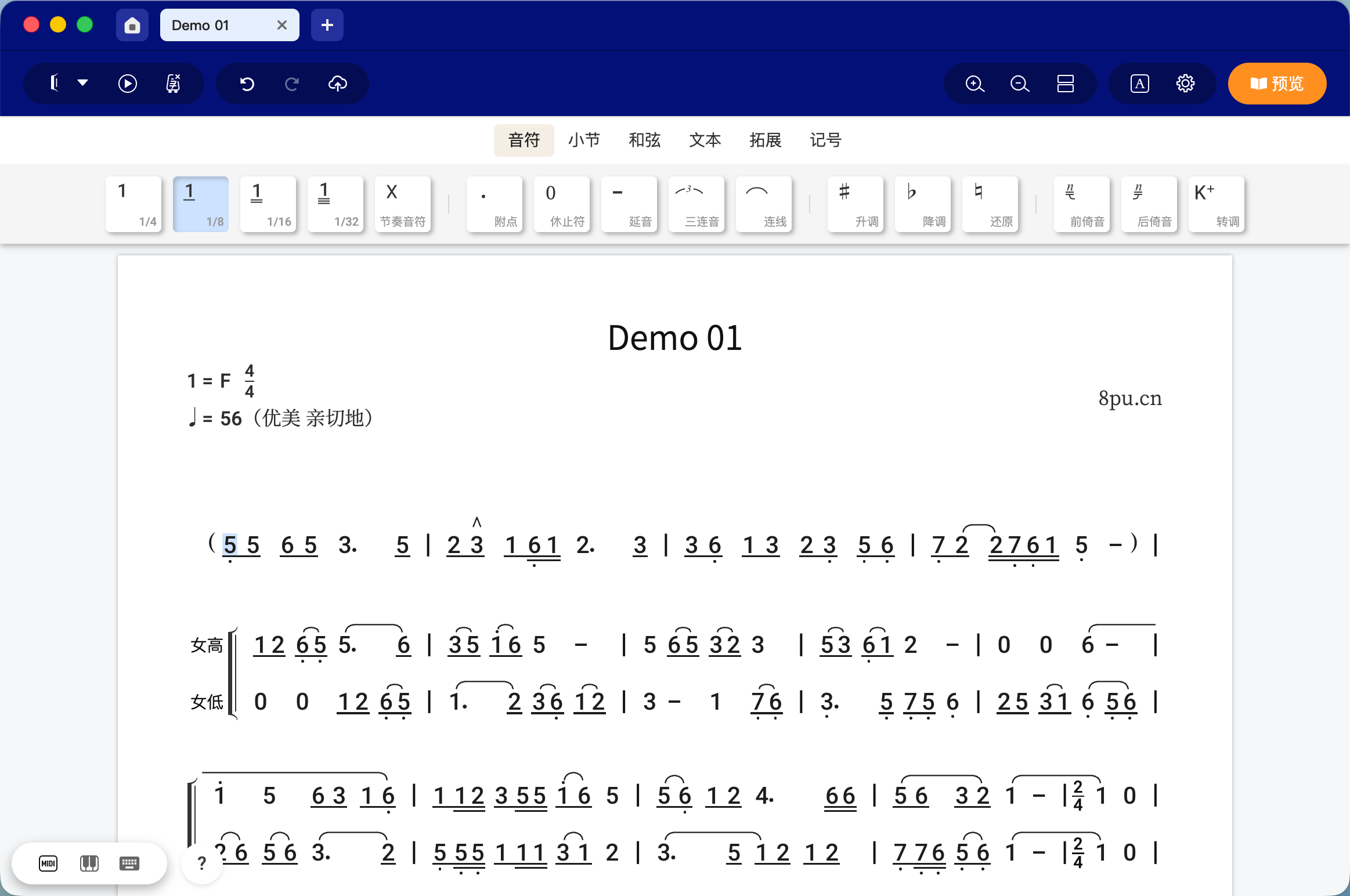Select the 1/4 quarter note duration

tap(133, 204)
